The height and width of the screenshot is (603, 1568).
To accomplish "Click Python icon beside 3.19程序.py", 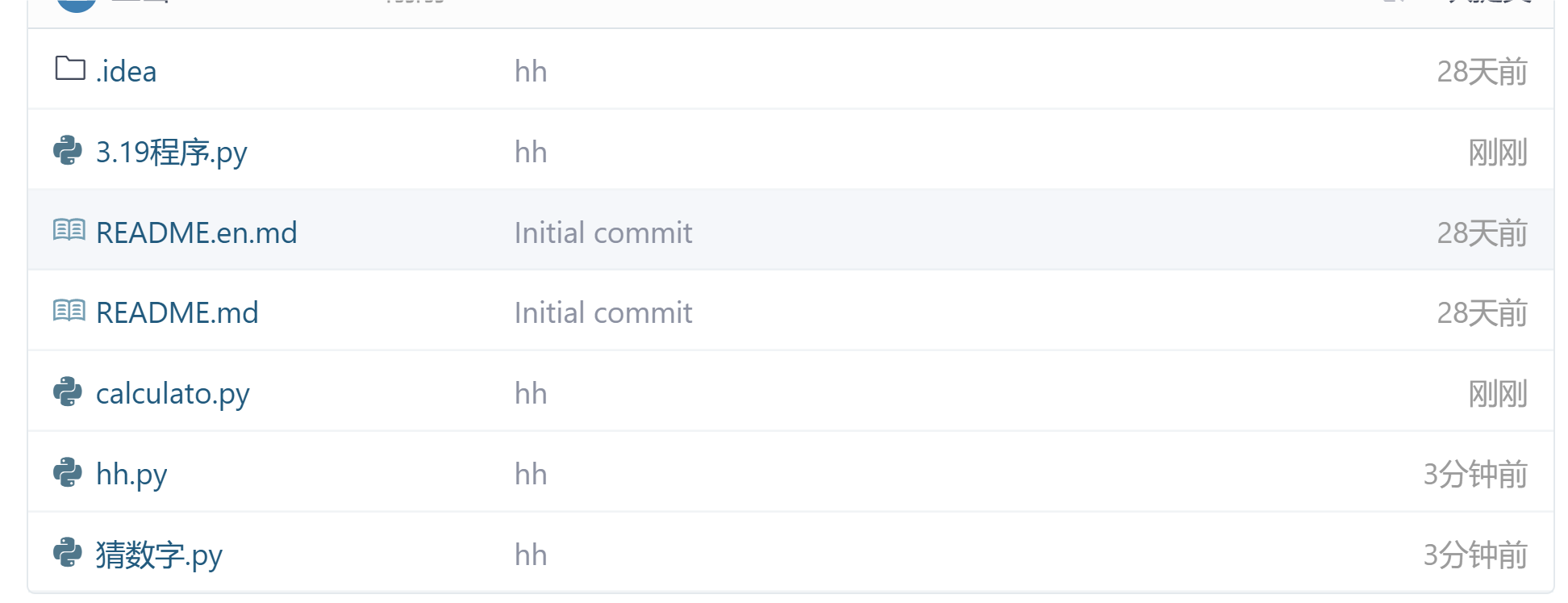I will pos(68,151).
